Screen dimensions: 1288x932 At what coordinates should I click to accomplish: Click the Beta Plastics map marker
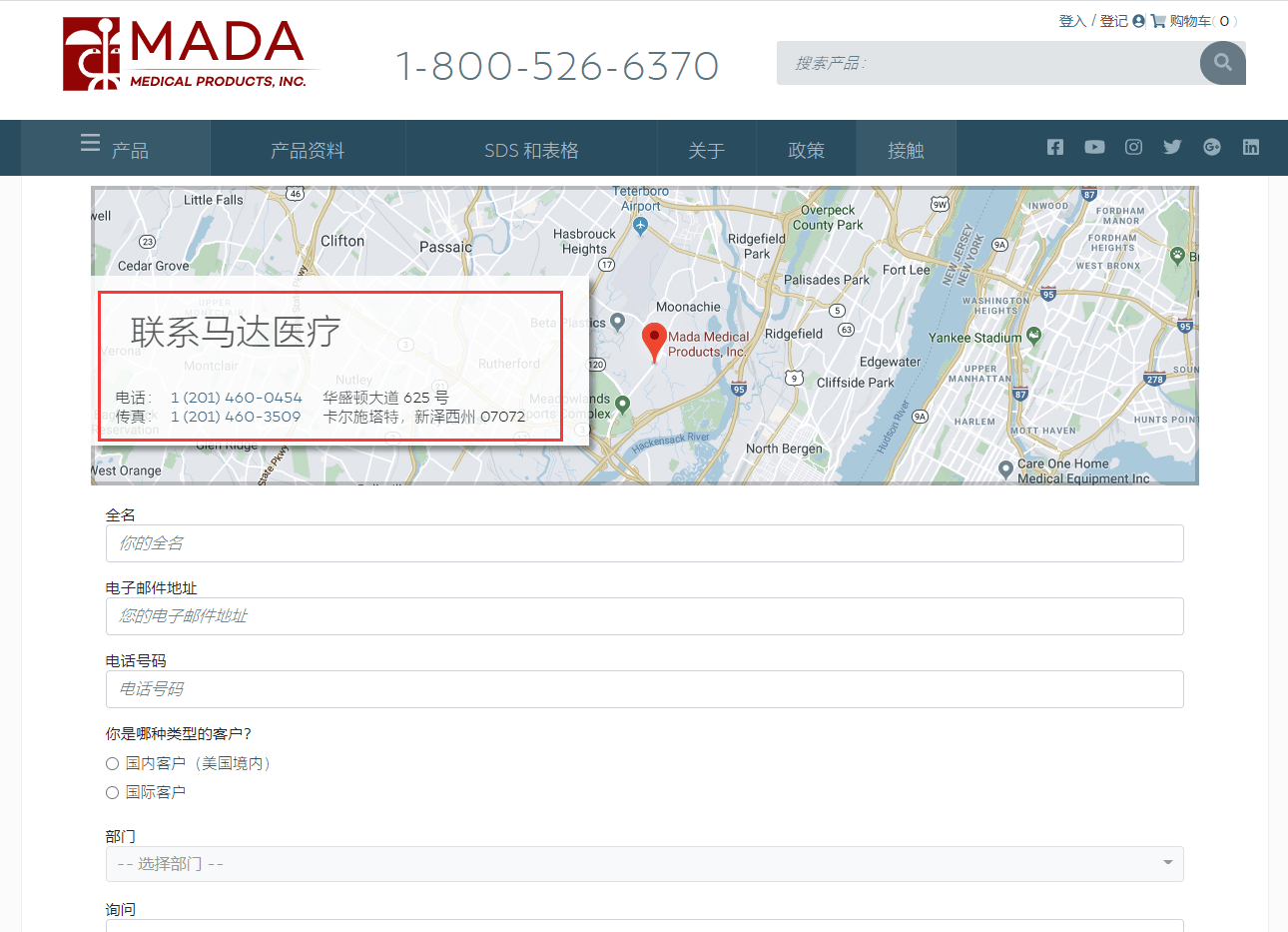618,322
